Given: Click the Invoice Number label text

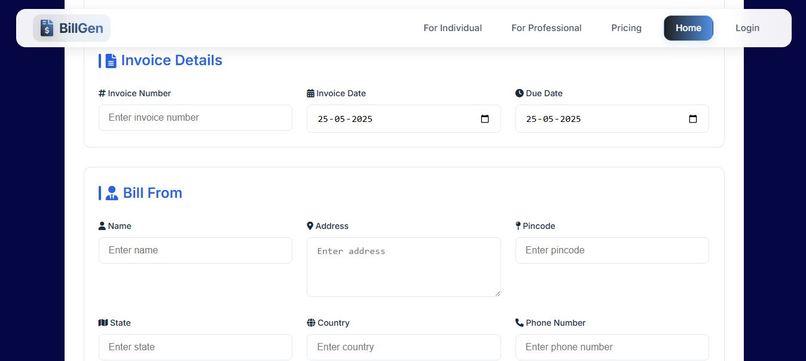Looking at the screenshot, I should click(x=139, y=93).
